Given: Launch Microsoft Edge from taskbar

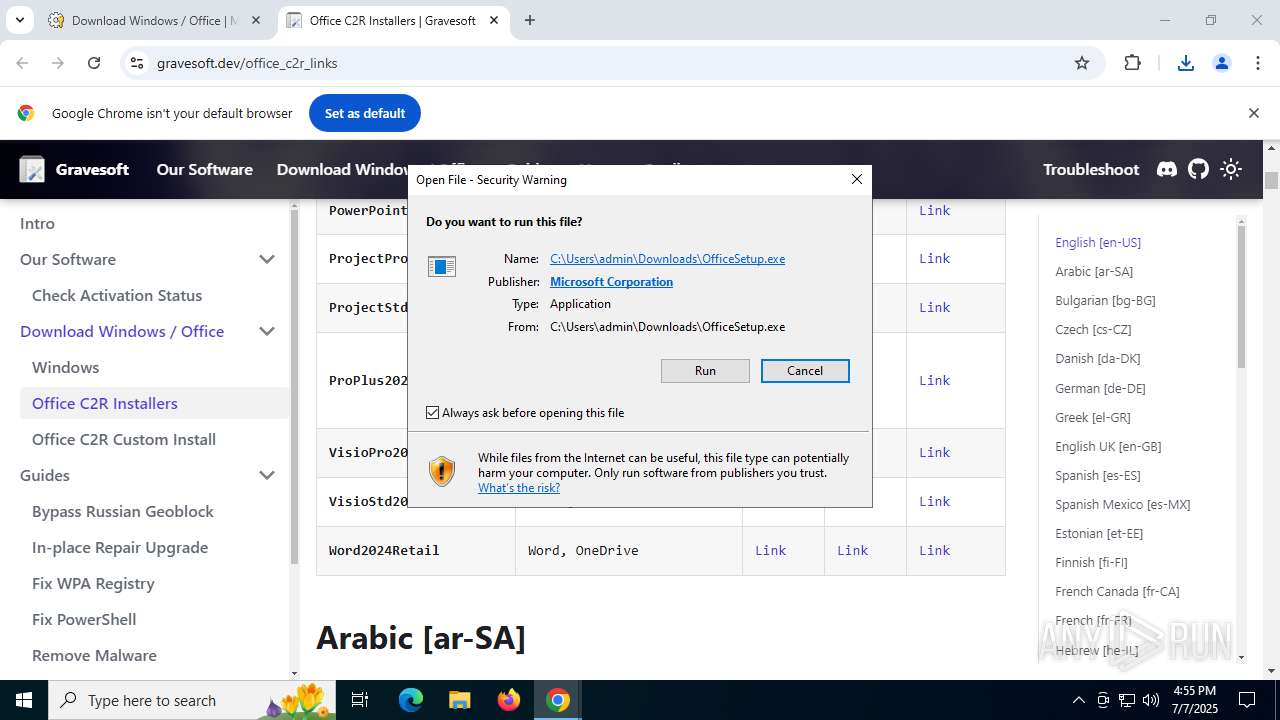Looking at the screenshot, I should pyautogui.click(x=411, y=700).
